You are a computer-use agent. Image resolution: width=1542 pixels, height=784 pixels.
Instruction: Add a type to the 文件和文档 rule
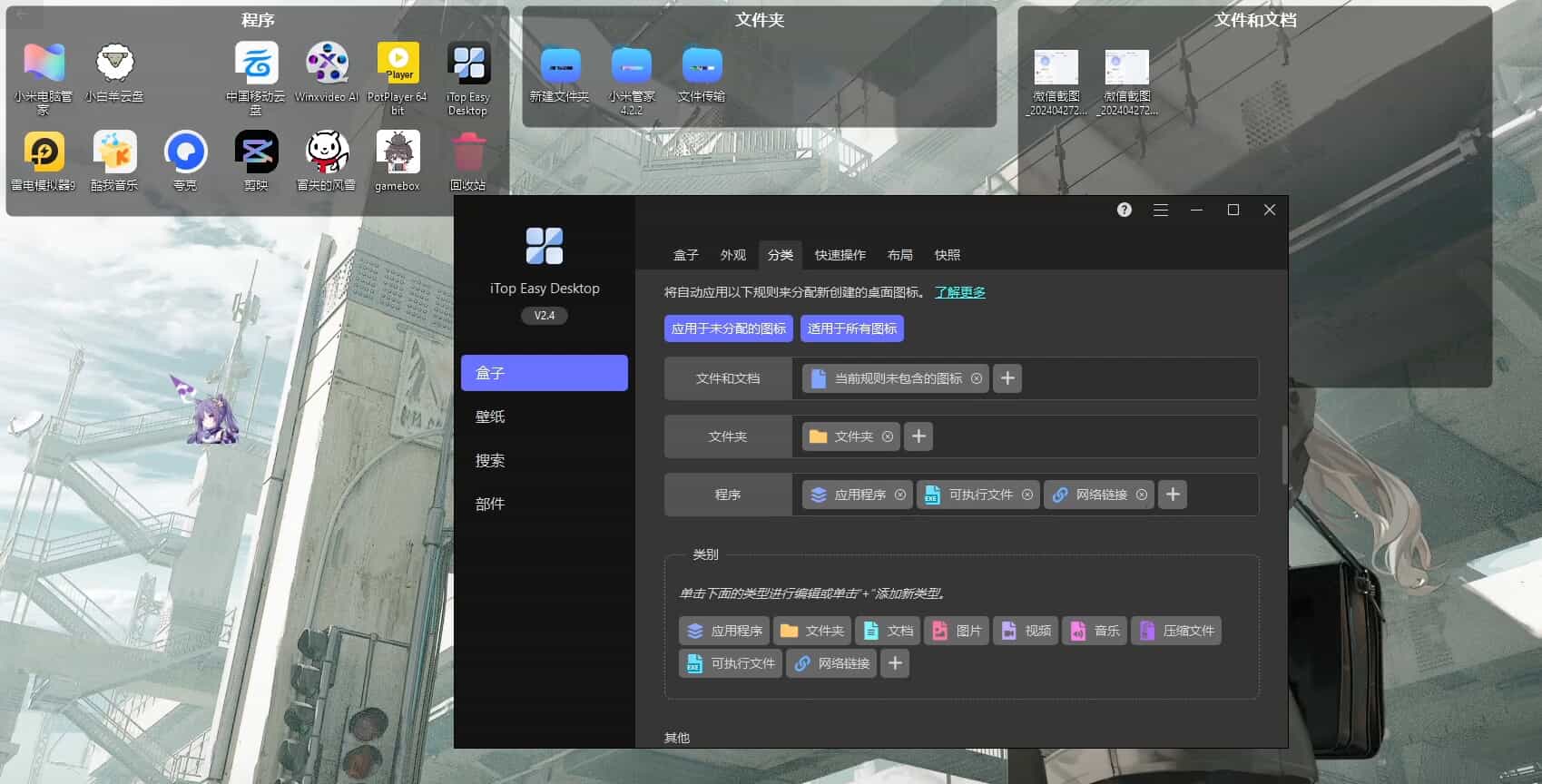[1007, 378]
